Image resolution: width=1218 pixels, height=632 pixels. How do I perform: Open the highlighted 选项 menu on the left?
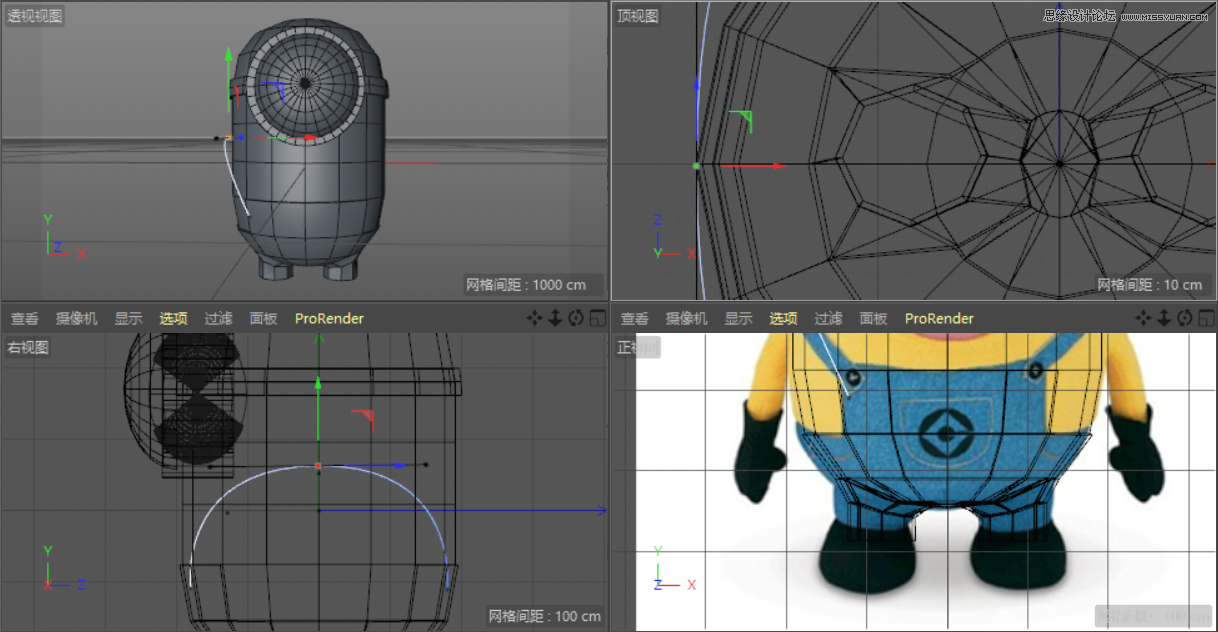(x=173, y=318)
